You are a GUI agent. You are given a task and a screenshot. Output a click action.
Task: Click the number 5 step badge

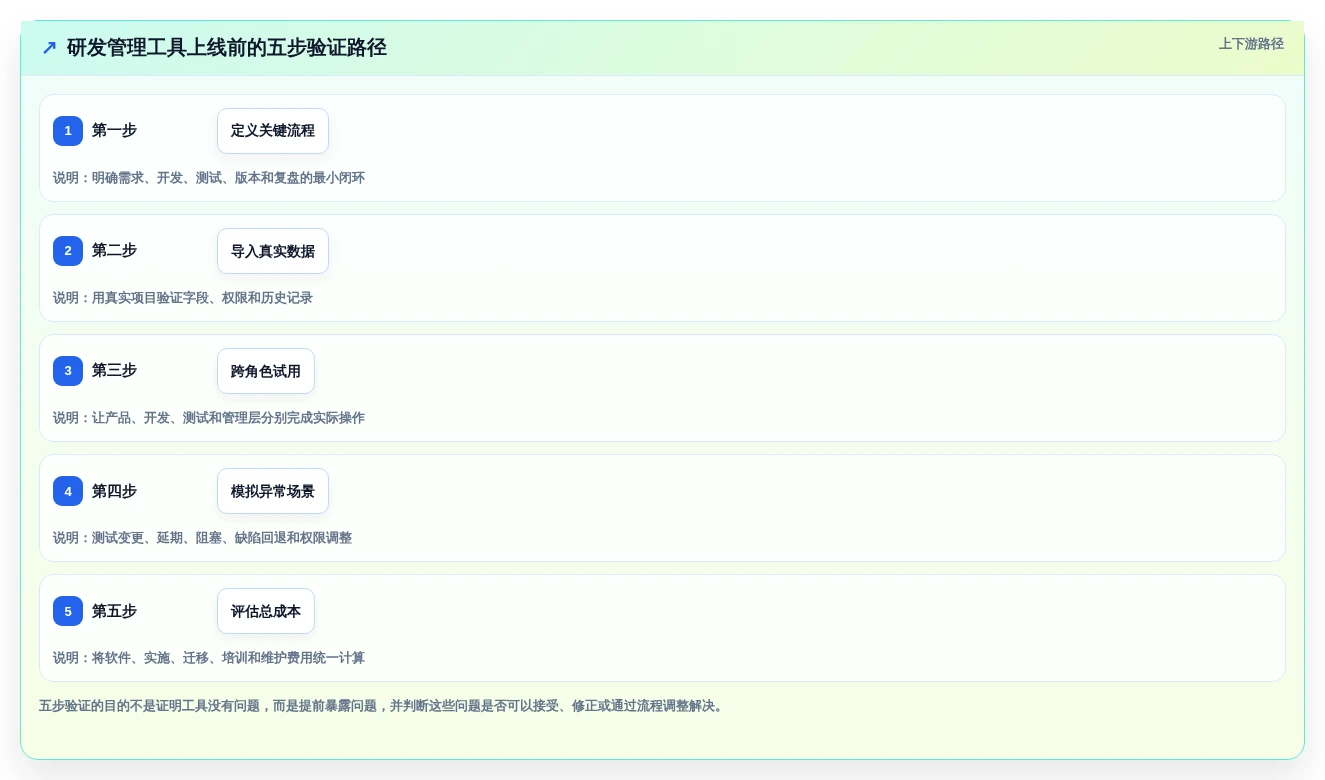[68, 611]
